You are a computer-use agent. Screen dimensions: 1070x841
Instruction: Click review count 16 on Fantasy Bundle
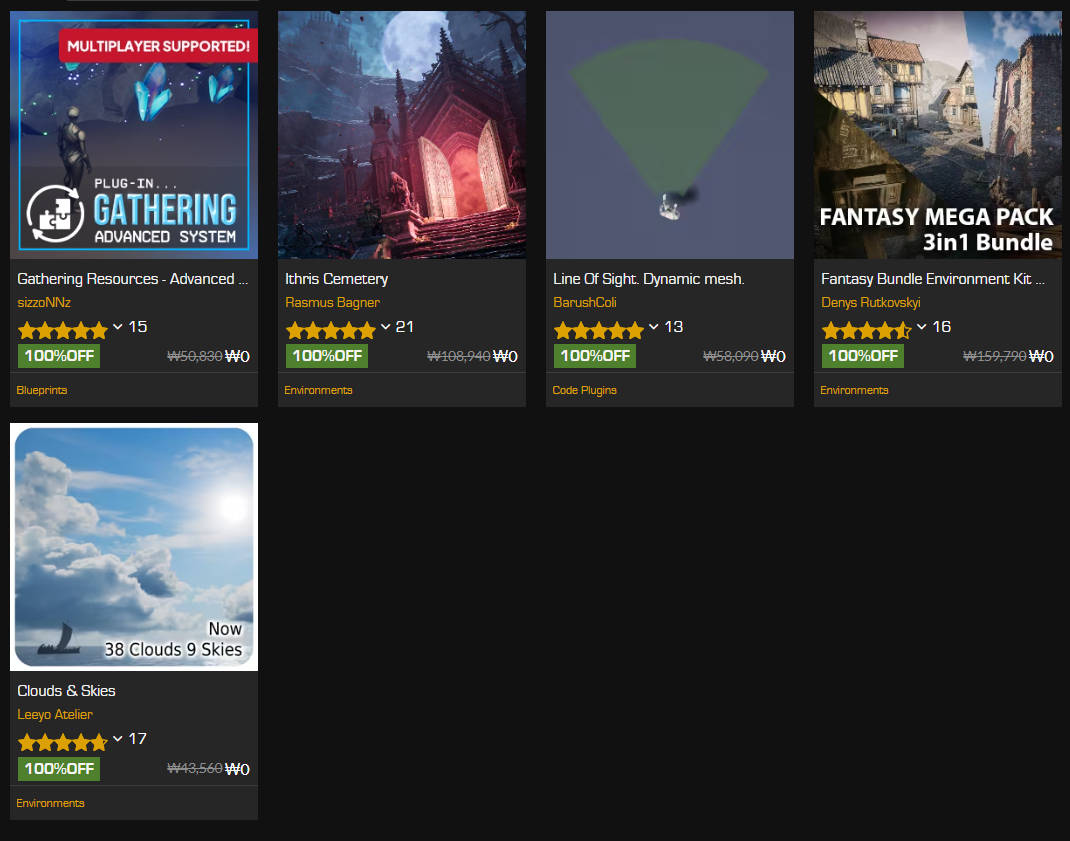tap(942, 327)
